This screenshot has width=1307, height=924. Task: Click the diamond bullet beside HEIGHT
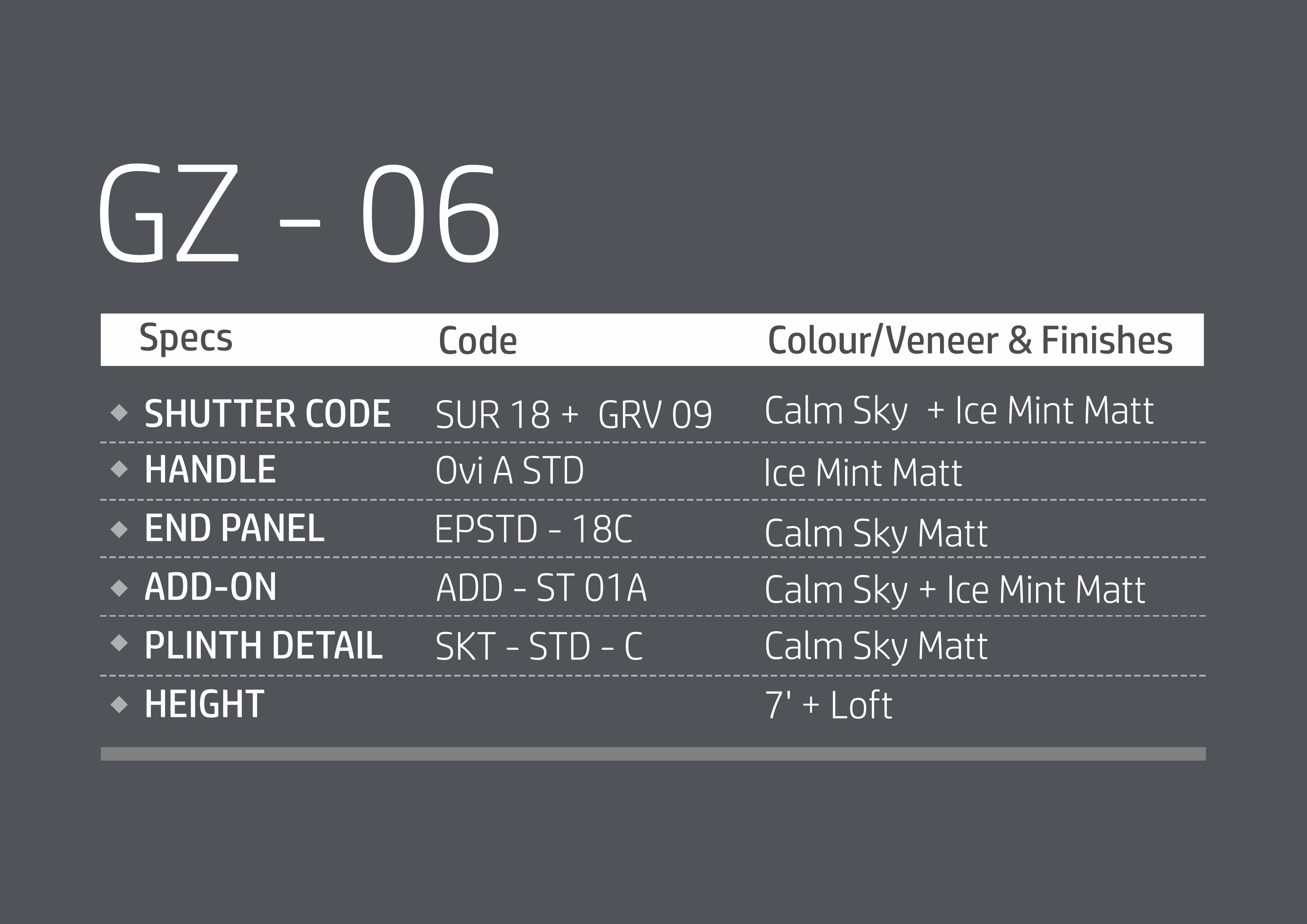coord(119,704)
